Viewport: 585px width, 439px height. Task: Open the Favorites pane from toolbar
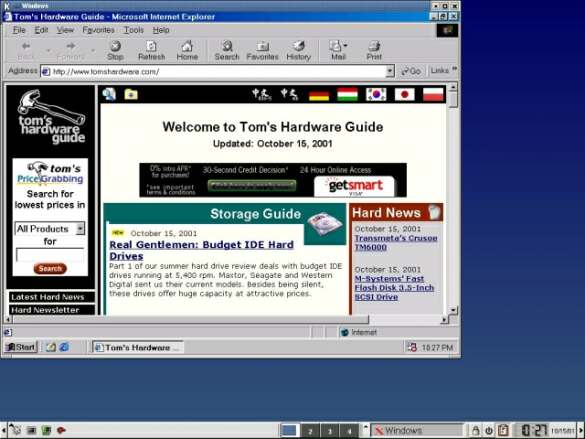(x=262, y=50)
